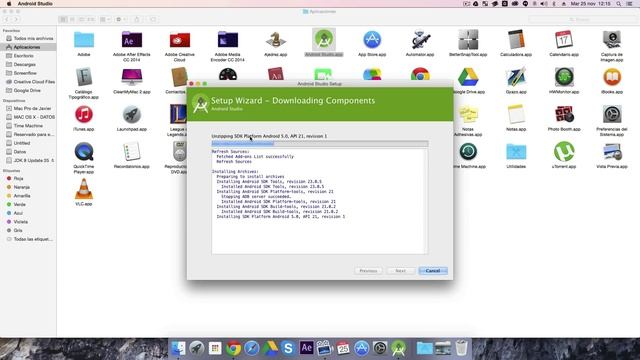Click the Next button in Setup Wizard
The image size is (640, 360).
click(400, 271)
